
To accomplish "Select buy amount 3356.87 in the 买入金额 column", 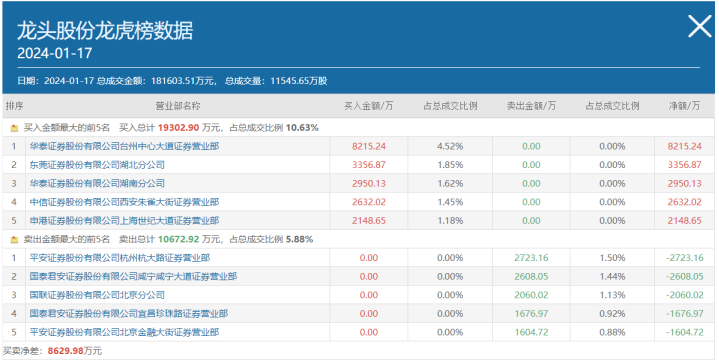I will click(x=369, y=165).
